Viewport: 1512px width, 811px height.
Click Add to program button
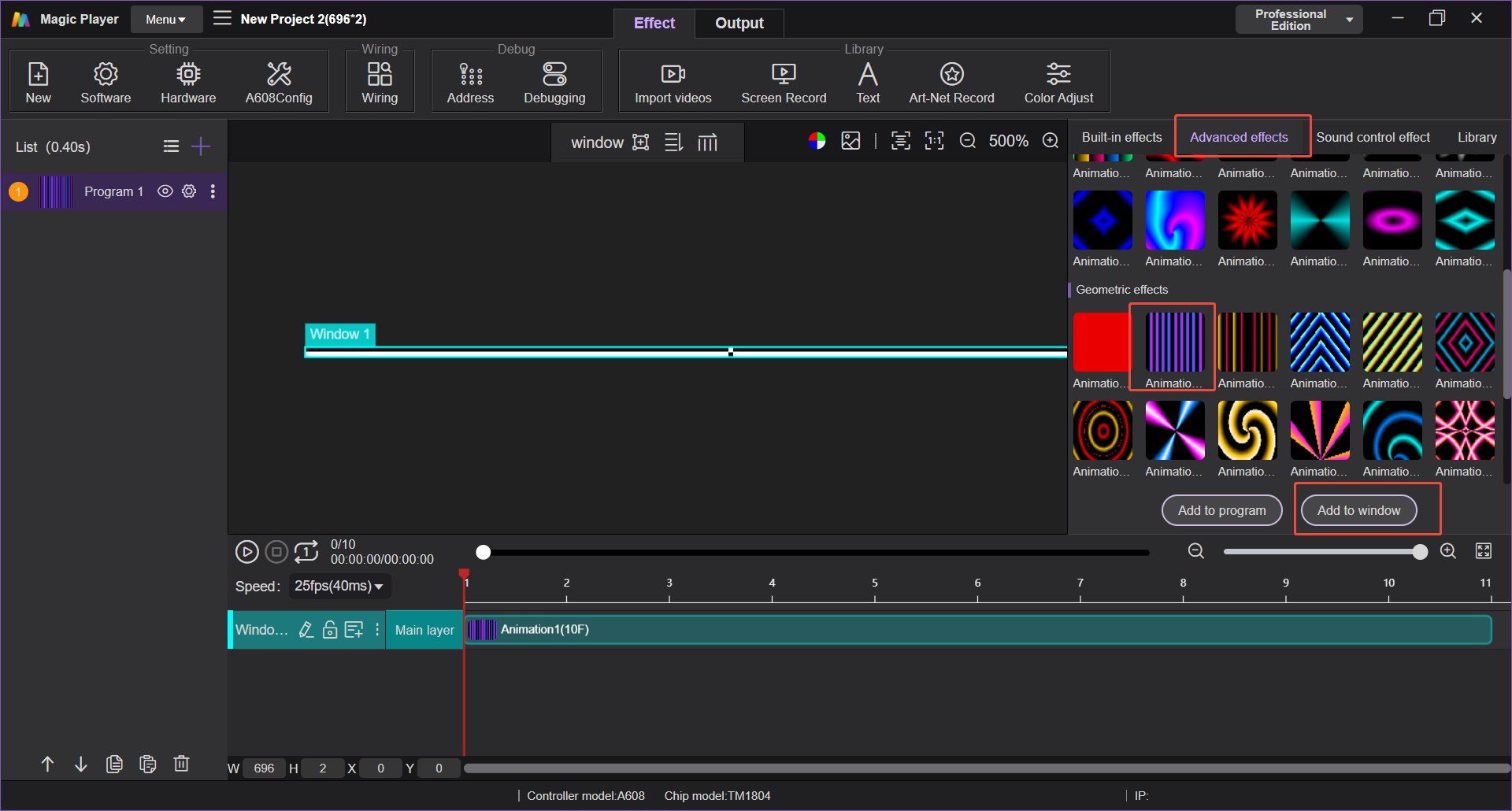tap(1222, 510)
